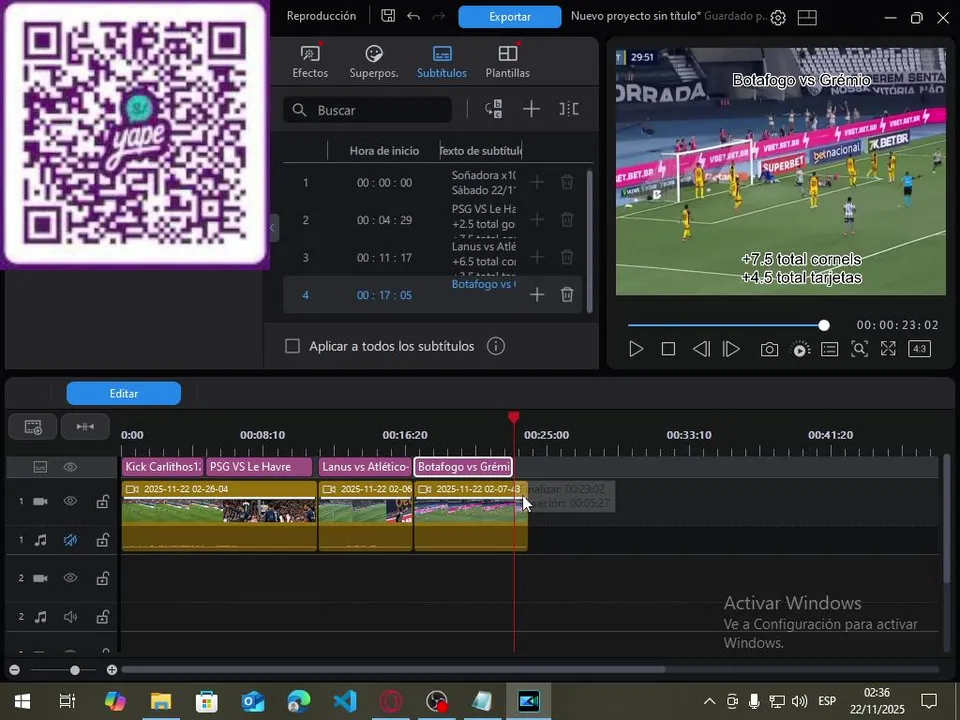
Task: Click the subtitle list icon under the preview
Action: tap(830, 349)
